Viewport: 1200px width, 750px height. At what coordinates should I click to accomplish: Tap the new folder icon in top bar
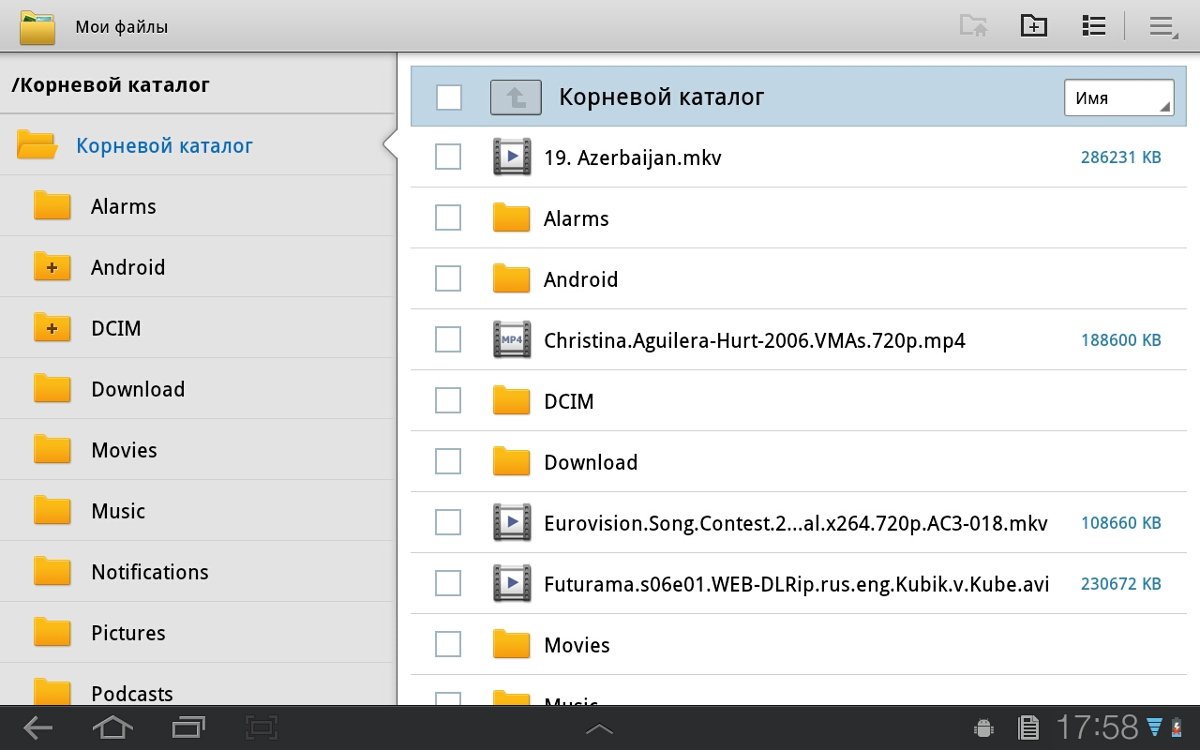(x=1033, y=26)
